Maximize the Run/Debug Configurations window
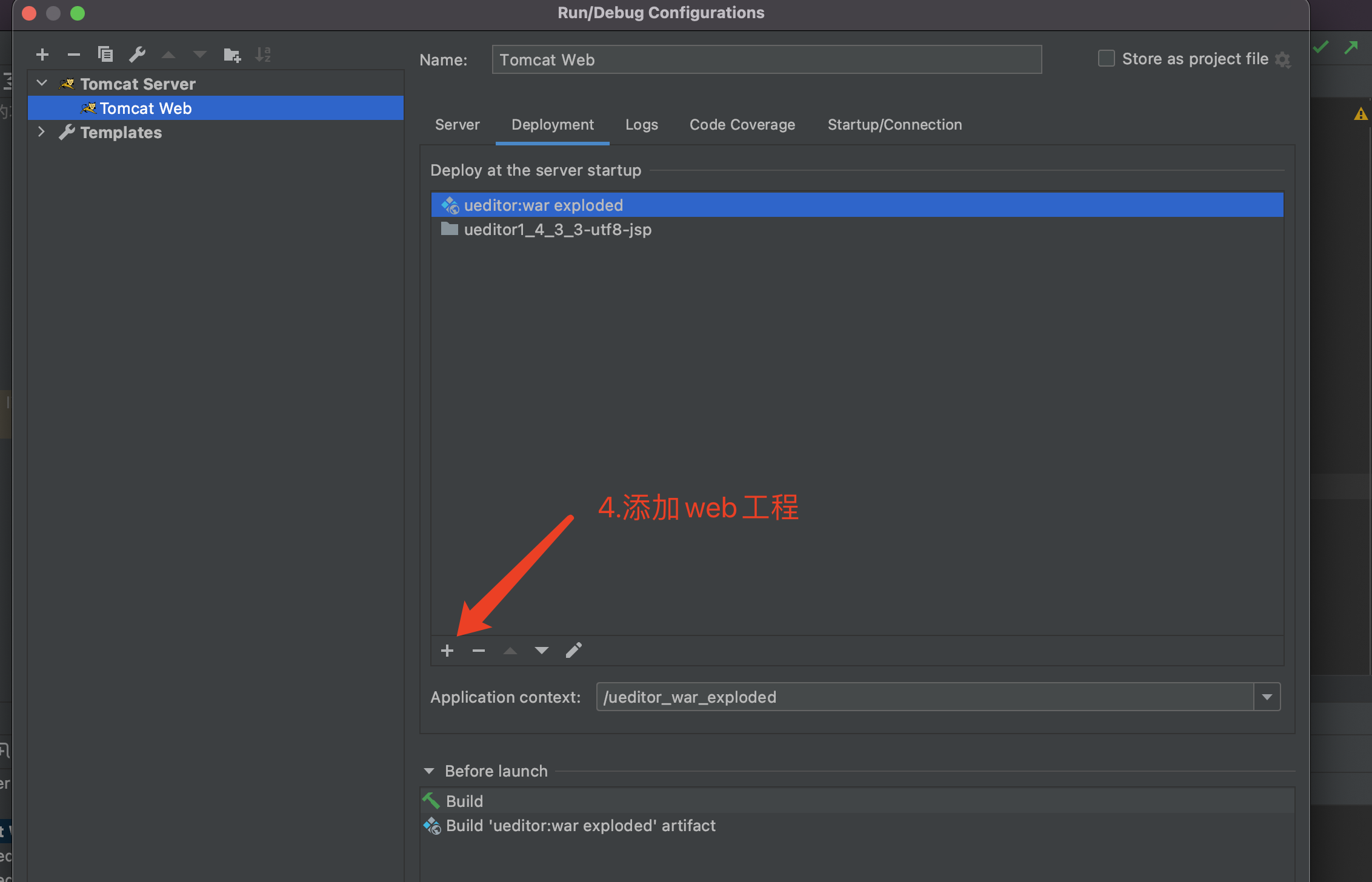Image resolution: width=1372 pixels, height=882 pixels. tap(78, 13)
